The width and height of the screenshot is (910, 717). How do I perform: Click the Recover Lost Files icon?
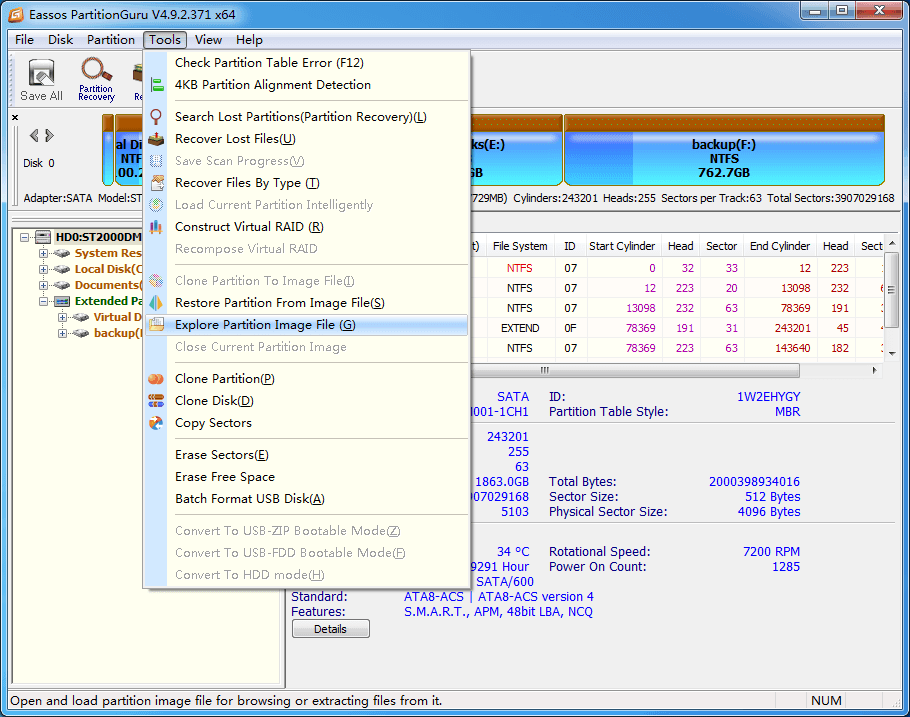[x=156, y=139]
